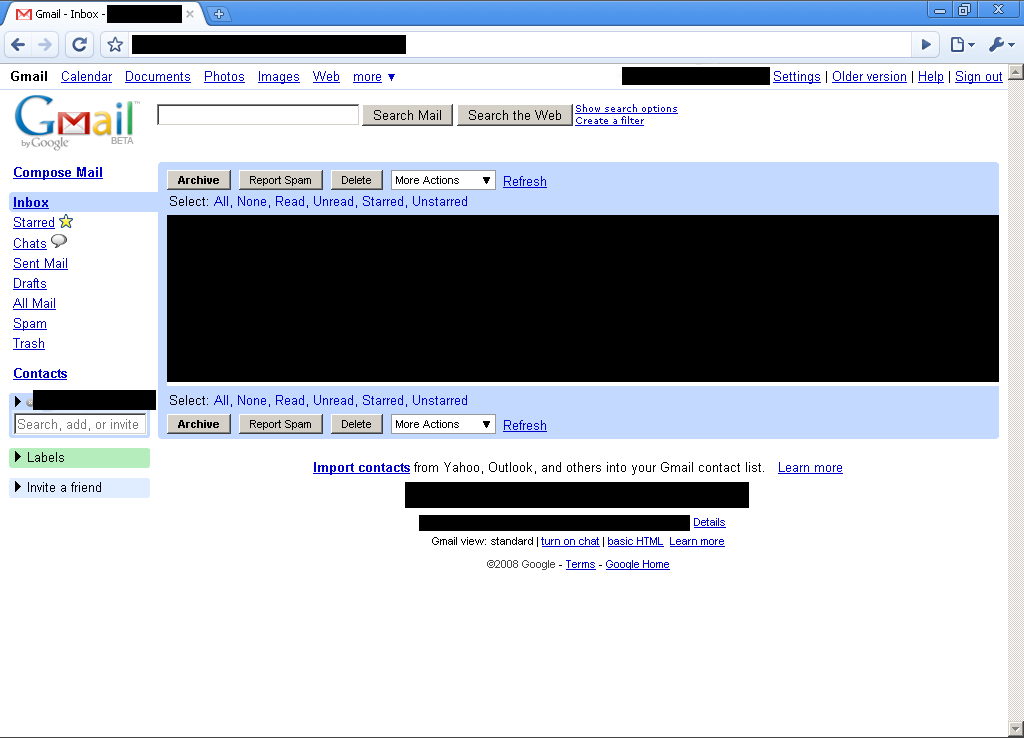Open the wrench customize menu icon
Image resolution: width=1024 pixels, height=738 pixels.
click(1000, 44)
